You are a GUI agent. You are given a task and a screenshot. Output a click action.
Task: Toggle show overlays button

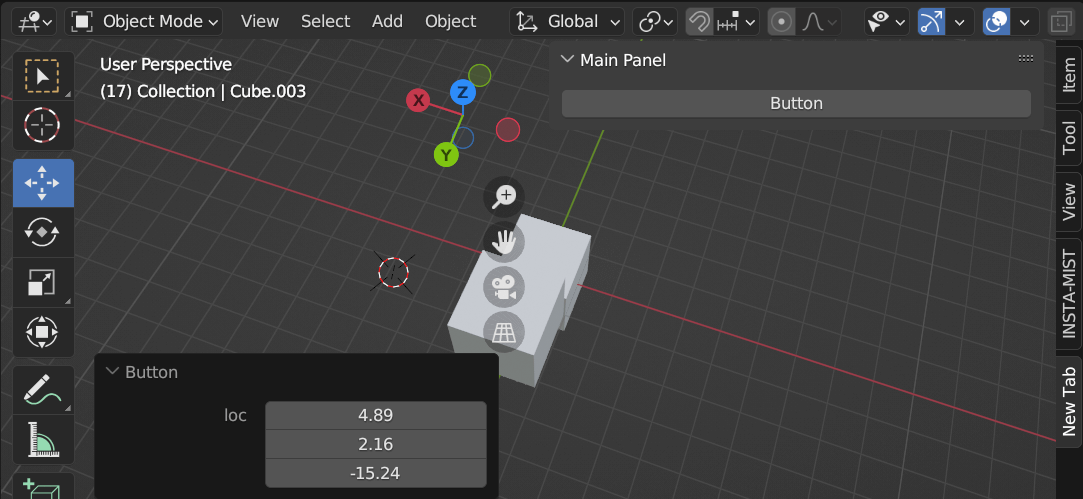coord(997,21)
